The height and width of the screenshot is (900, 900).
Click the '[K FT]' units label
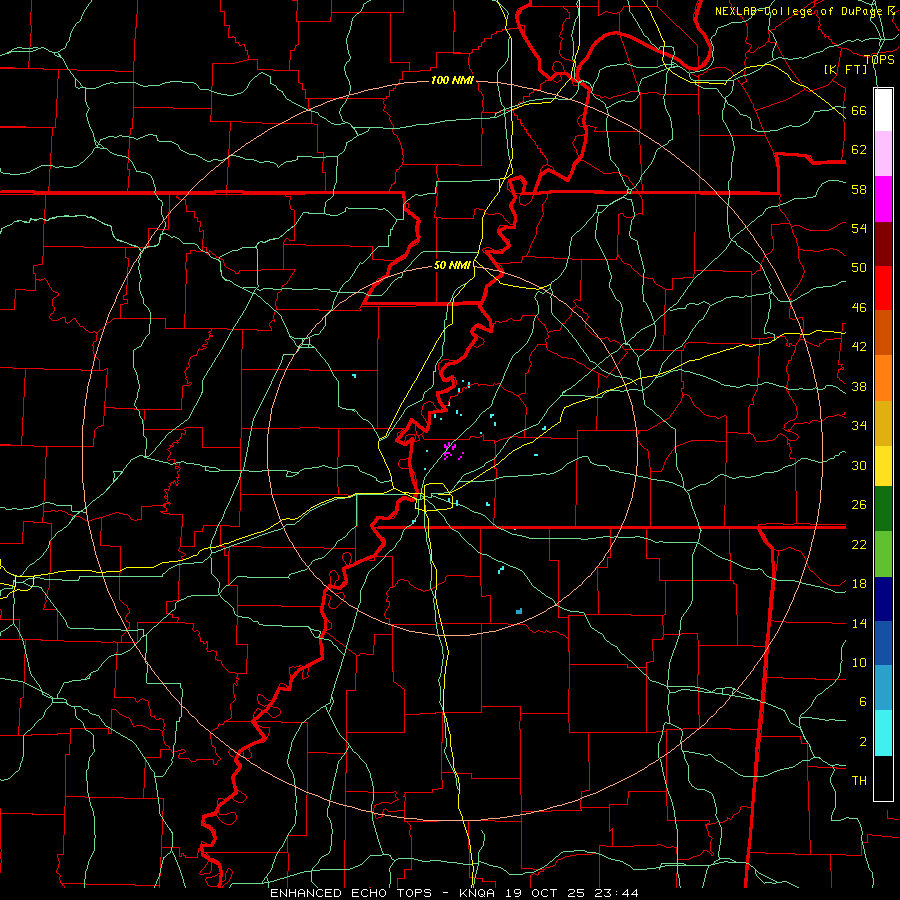pyautogui.click(x=845, y=69)
